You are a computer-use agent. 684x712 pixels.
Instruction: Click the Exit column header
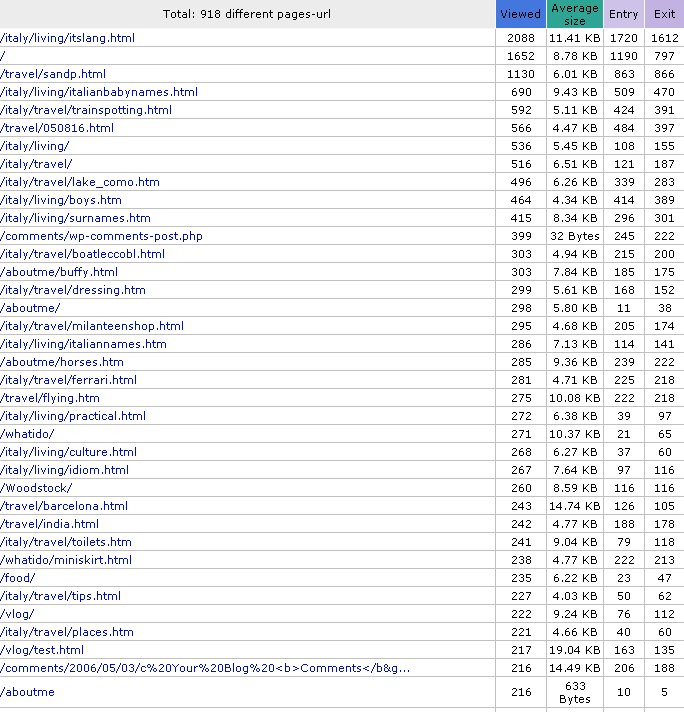664,14
